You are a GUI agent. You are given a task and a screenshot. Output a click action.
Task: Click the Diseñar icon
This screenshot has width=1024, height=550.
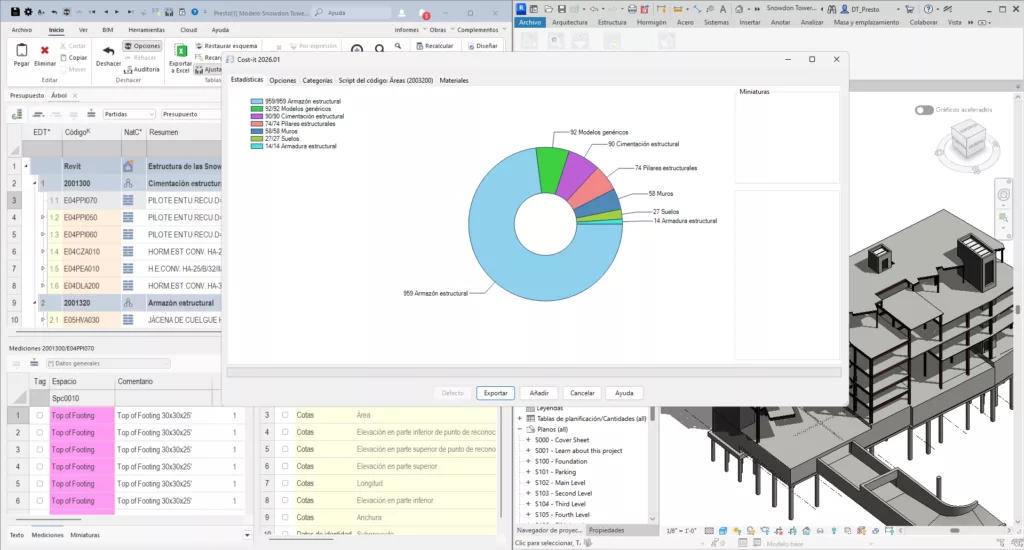coord(471,46)
